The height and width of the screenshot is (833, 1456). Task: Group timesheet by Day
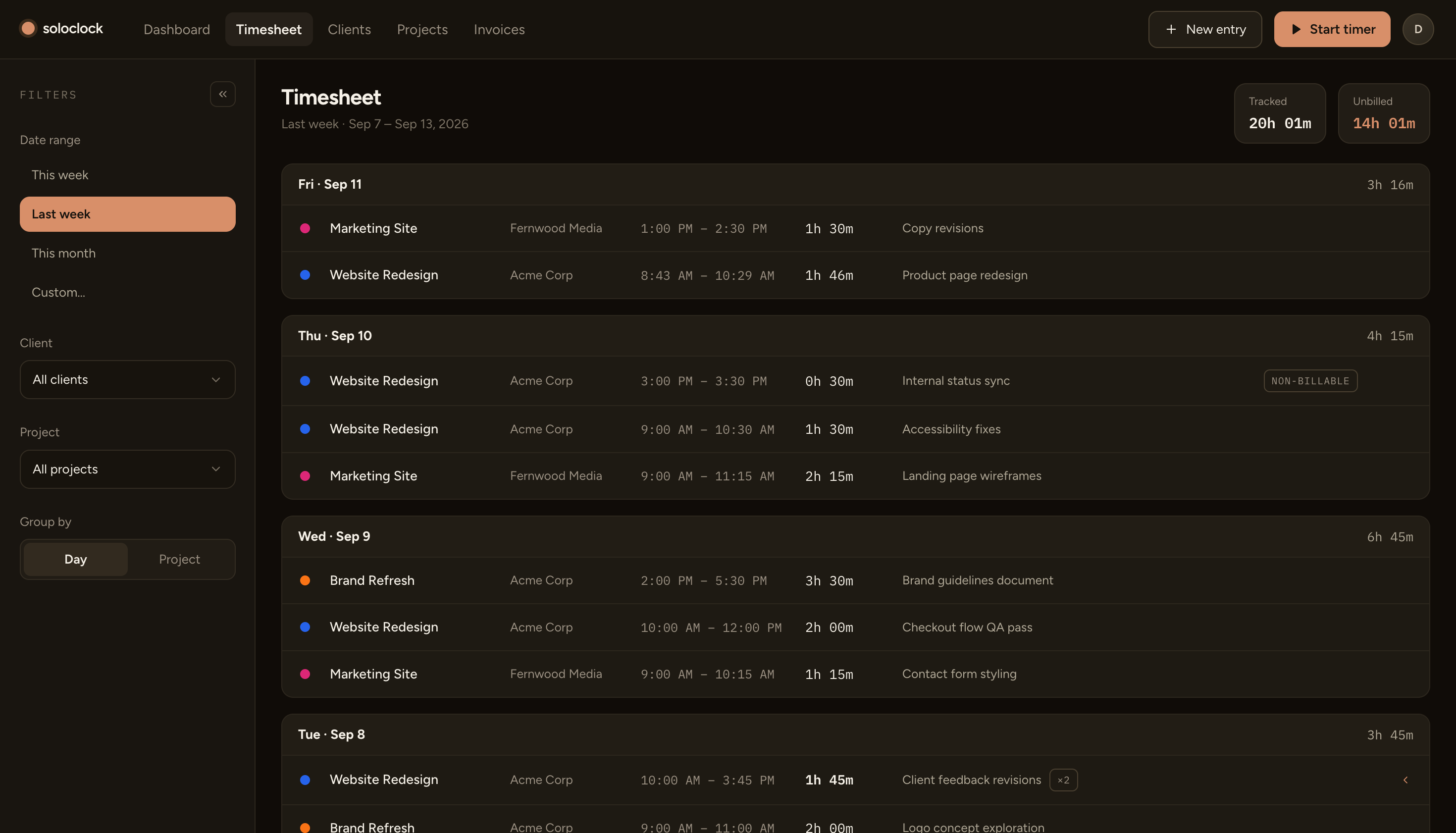point(75,559)
